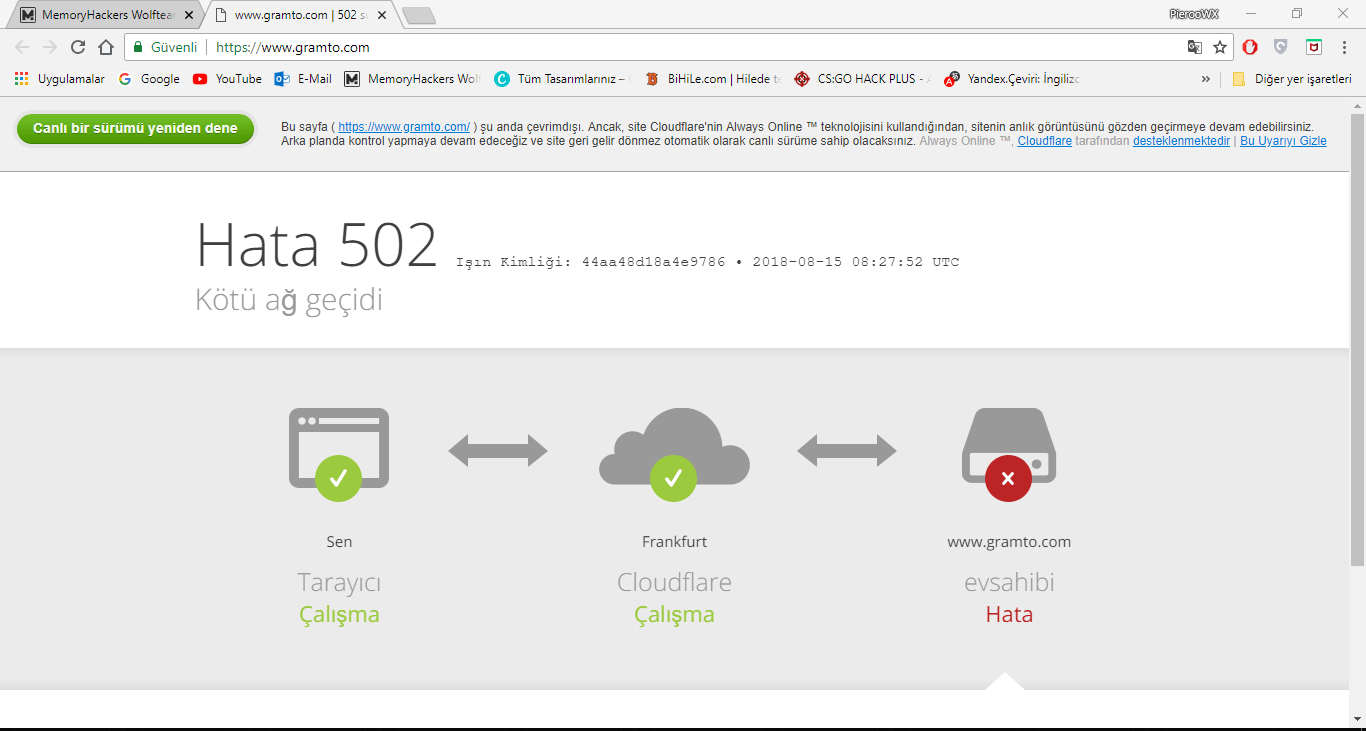The width and height of the screenshot is (1366, 731).
Task: Click the 'Kötü ağ geçidi' subtitle
Action: 289,300
